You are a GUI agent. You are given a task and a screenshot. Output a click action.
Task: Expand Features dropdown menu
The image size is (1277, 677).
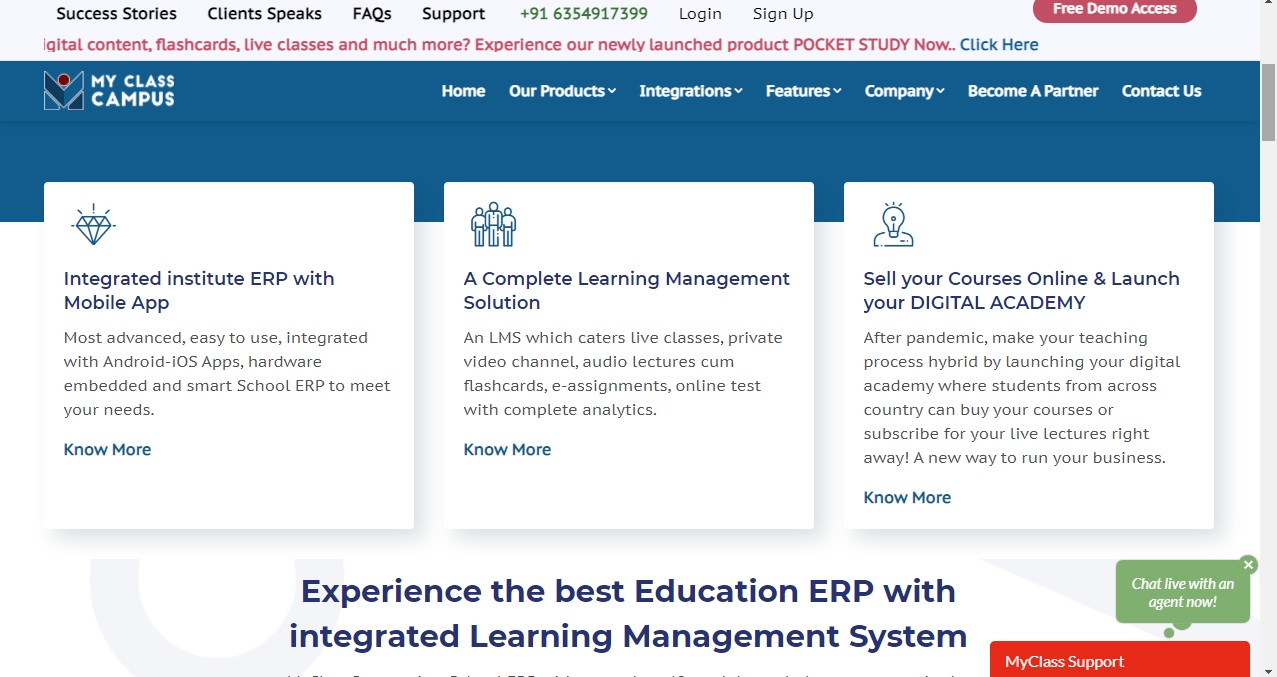(804, 91)
